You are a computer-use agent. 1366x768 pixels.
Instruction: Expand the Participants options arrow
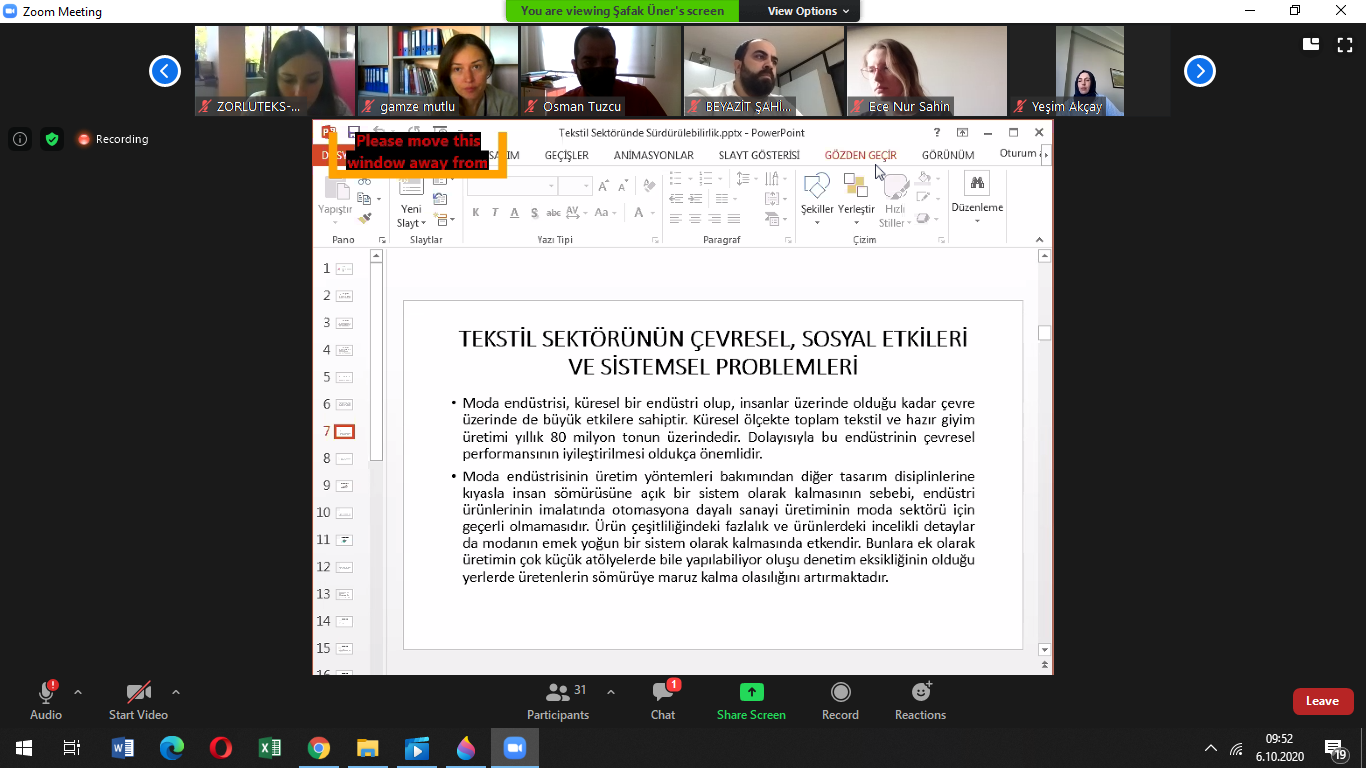pos(611,692)
